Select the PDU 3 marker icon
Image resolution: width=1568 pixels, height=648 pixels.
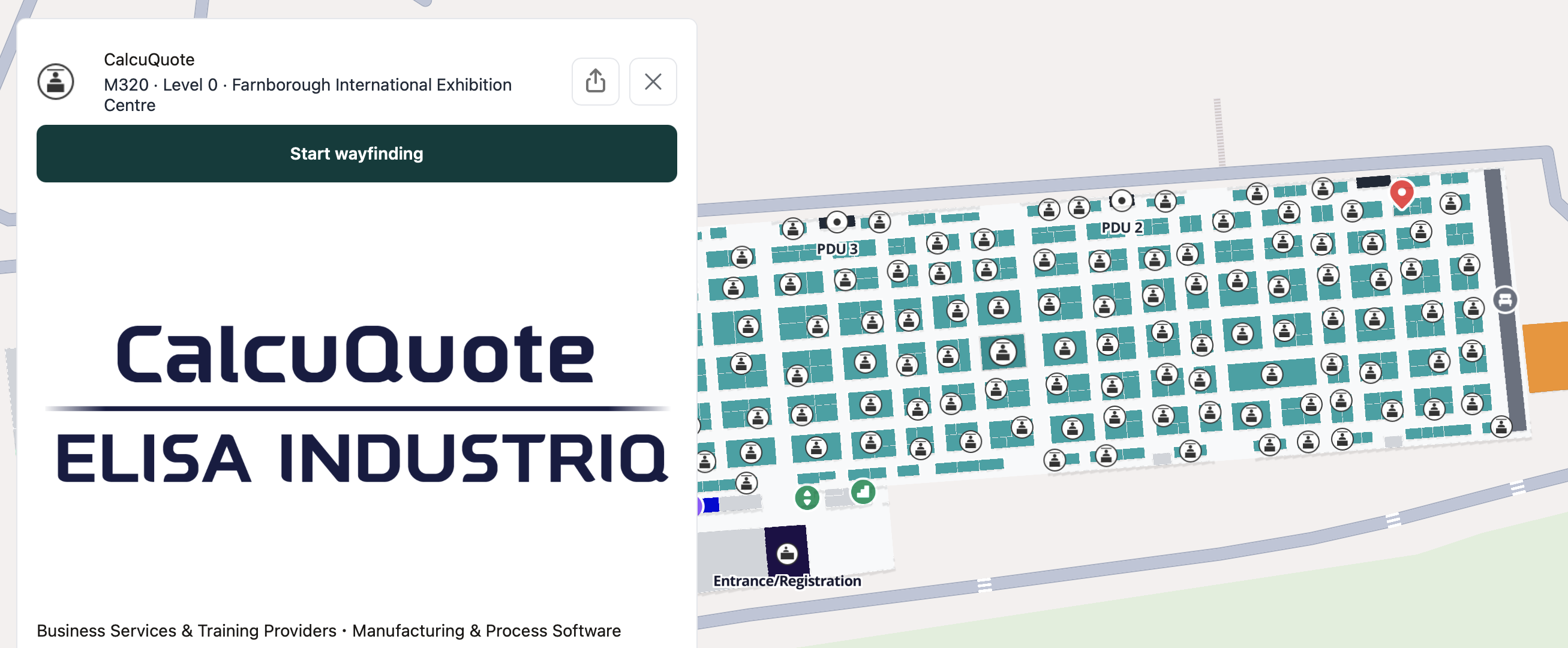point(837,221)
